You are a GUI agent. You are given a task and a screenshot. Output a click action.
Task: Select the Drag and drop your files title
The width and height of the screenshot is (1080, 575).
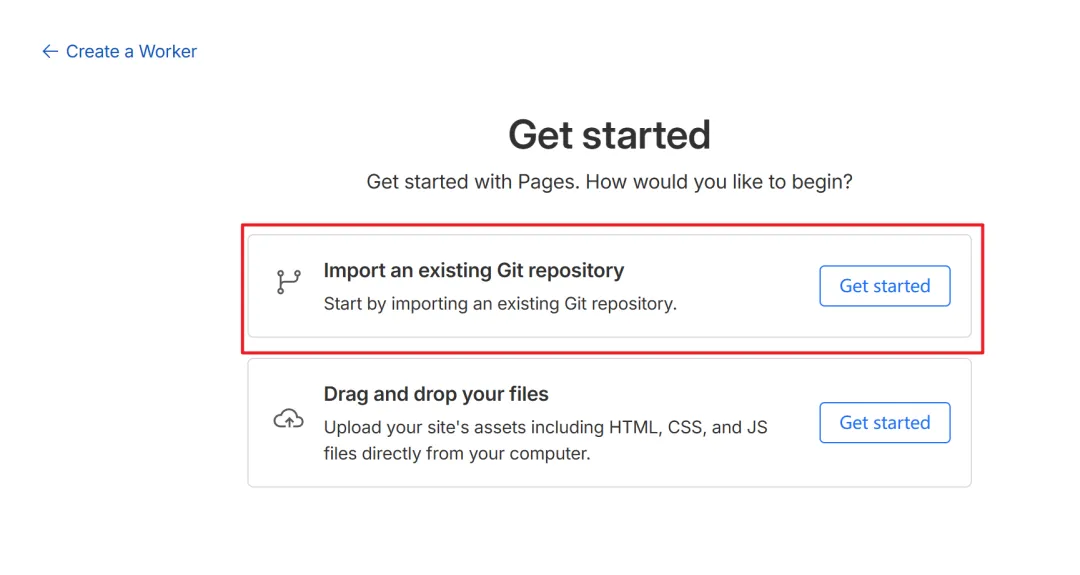point(436,394)
